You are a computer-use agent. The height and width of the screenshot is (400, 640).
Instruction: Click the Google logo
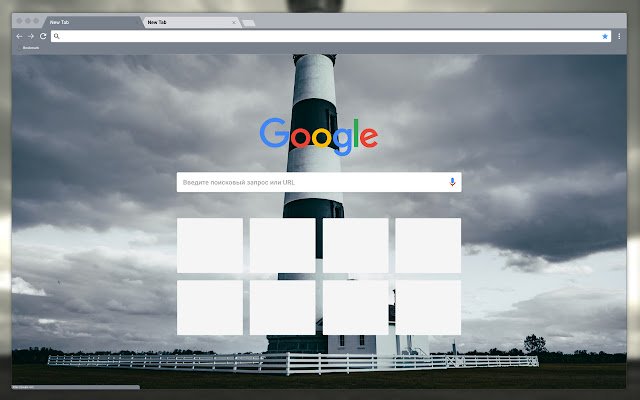319,136
